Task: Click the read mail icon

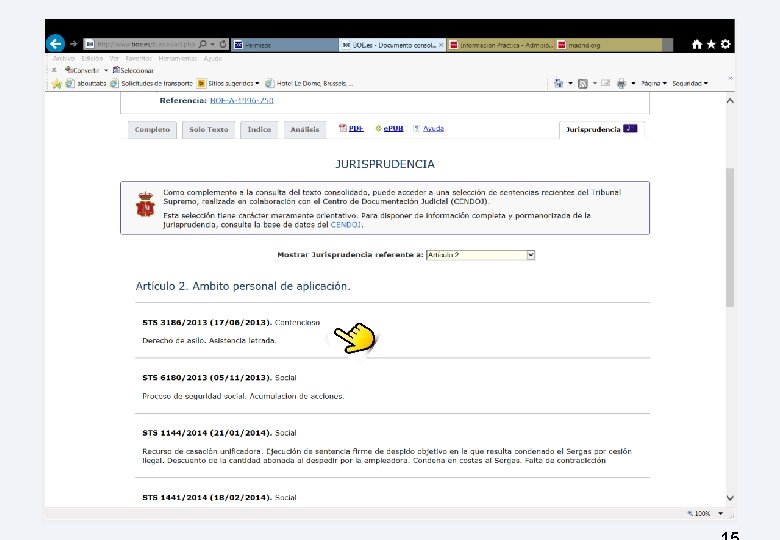Action: click(605, 83)
